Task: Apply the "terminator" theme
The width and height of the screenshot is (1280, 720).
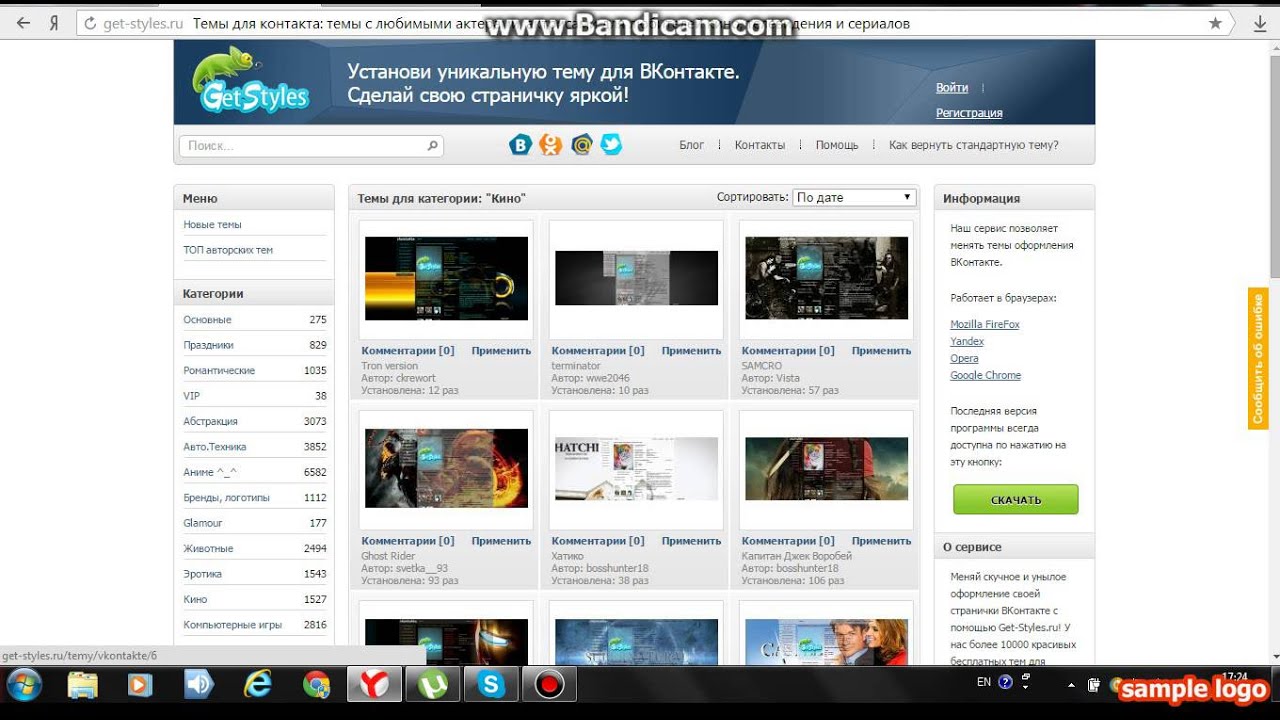Action: (x=691, y=351)
